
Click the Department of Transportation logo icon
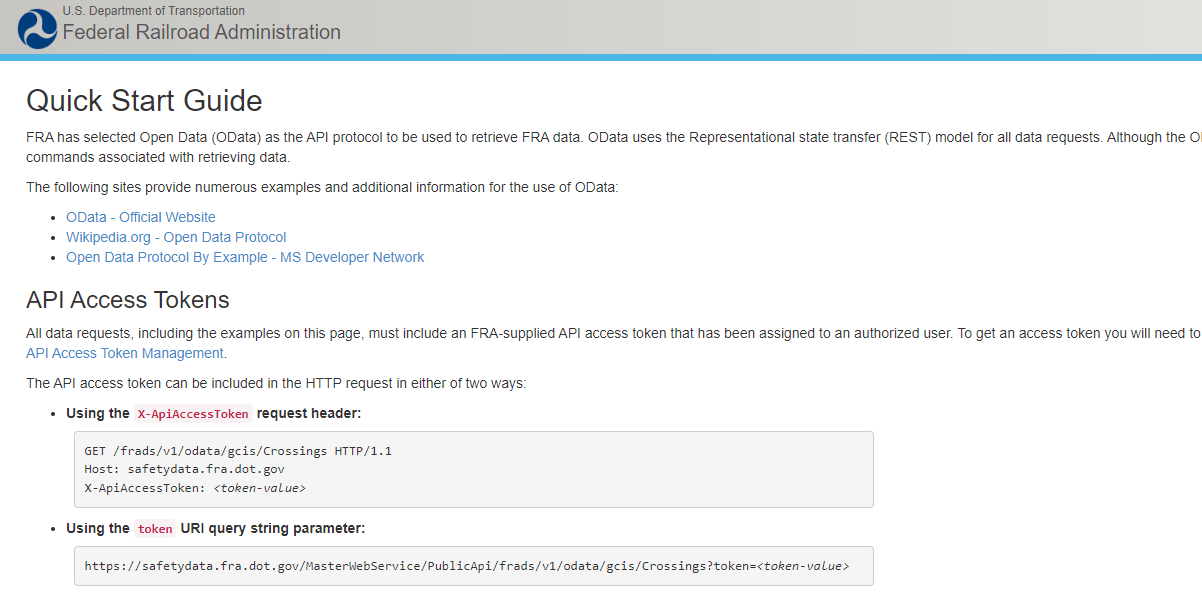37,28
